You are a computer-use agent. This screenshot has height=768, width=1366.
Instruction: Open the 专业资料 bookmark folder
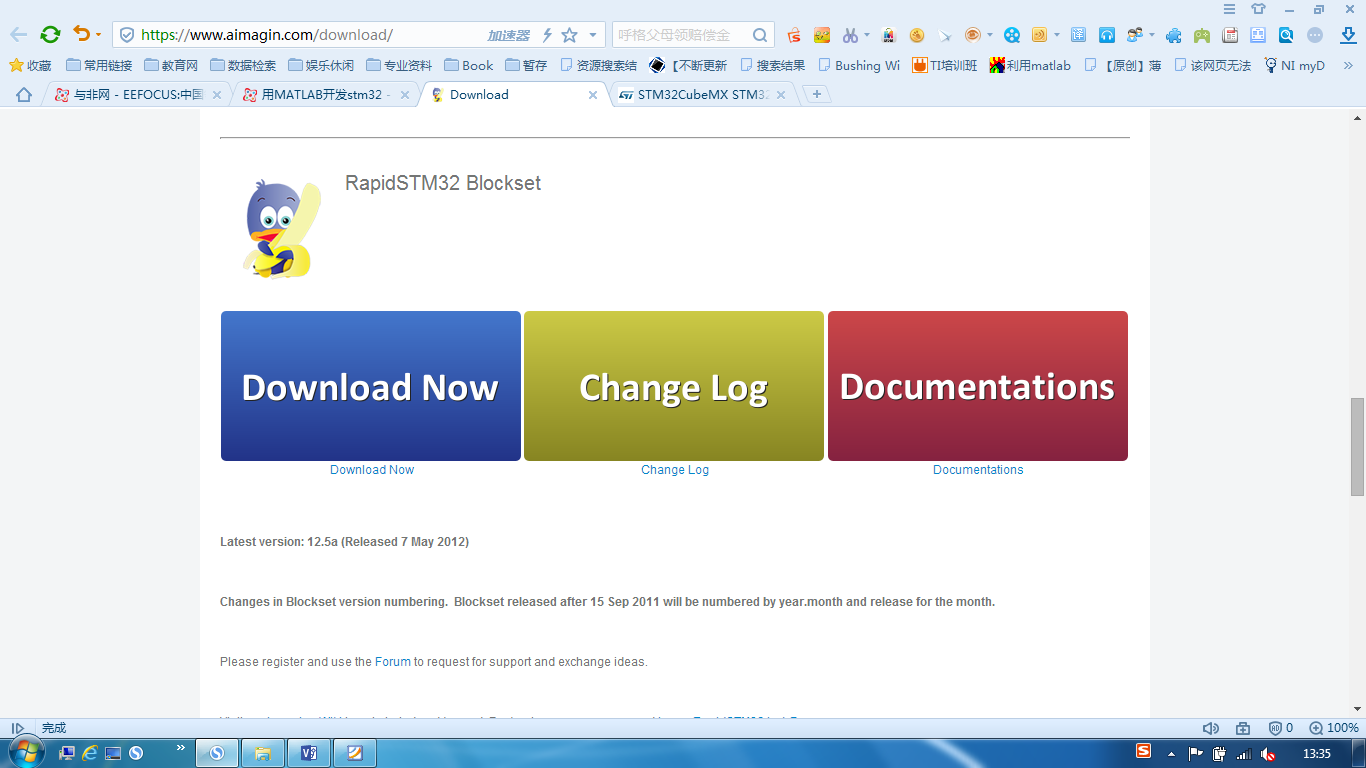399,65
